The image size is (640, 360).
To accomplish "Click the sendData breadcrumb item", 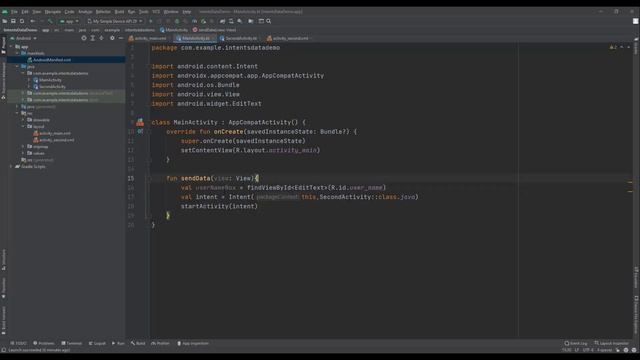I will (x=214, y=30).
